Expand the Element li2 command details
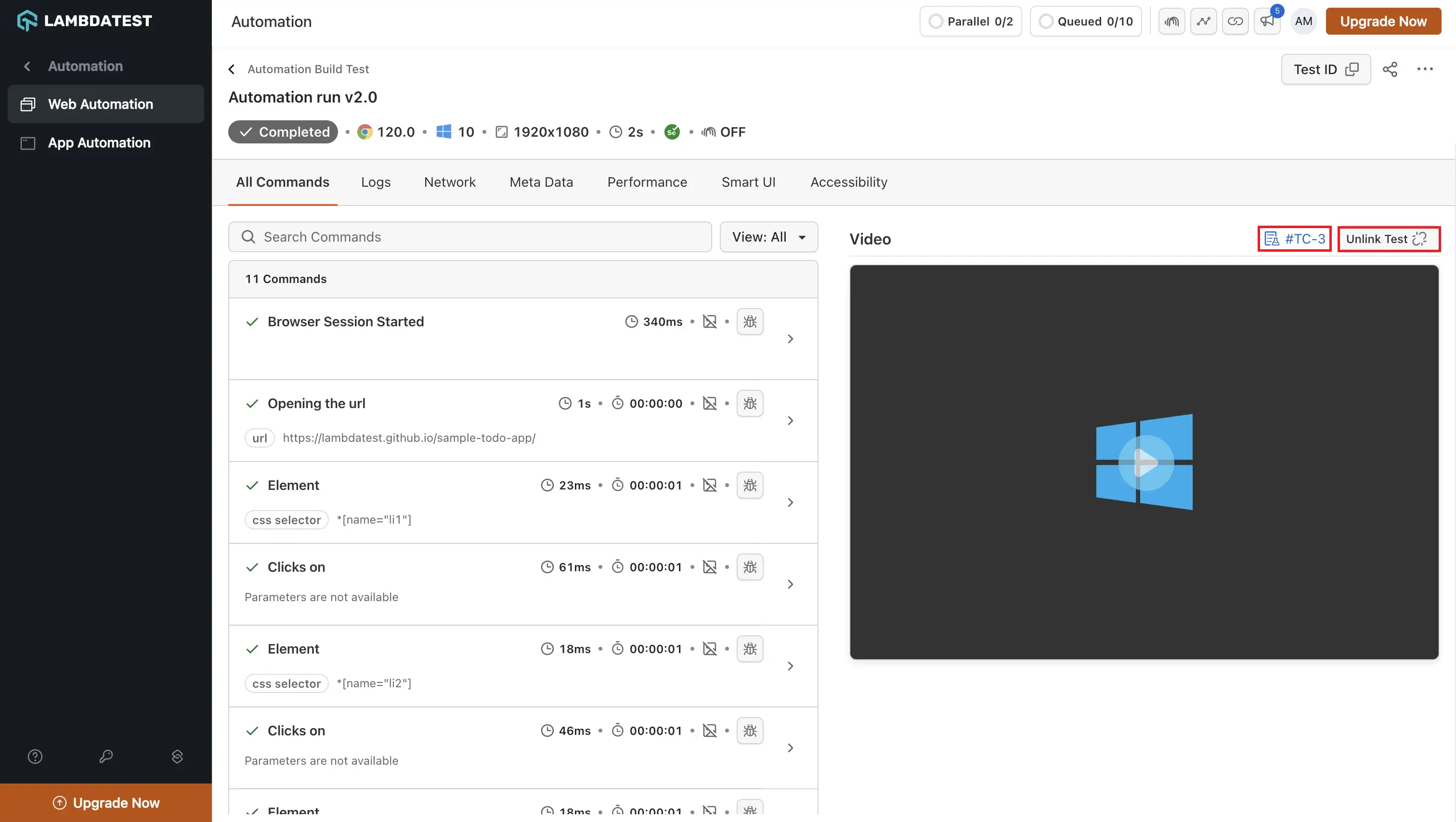The image size is (1456, 822). (790, 667)
